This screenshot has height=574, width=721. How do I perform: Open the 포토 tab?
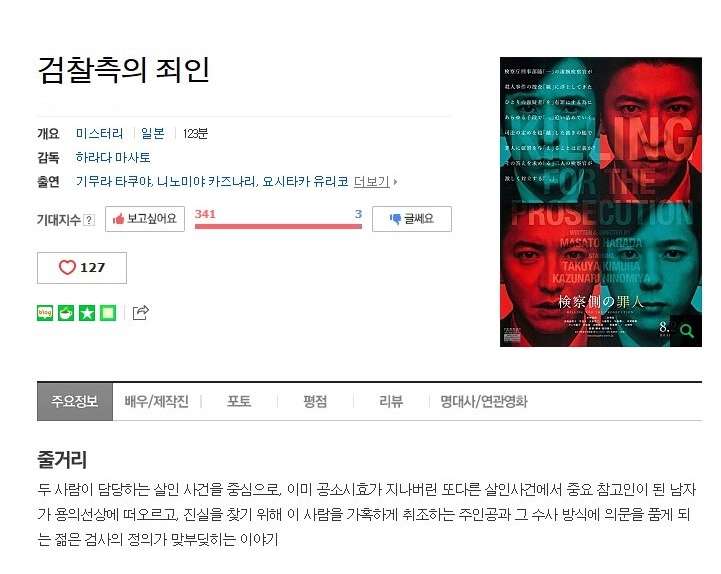coord(239,402)
